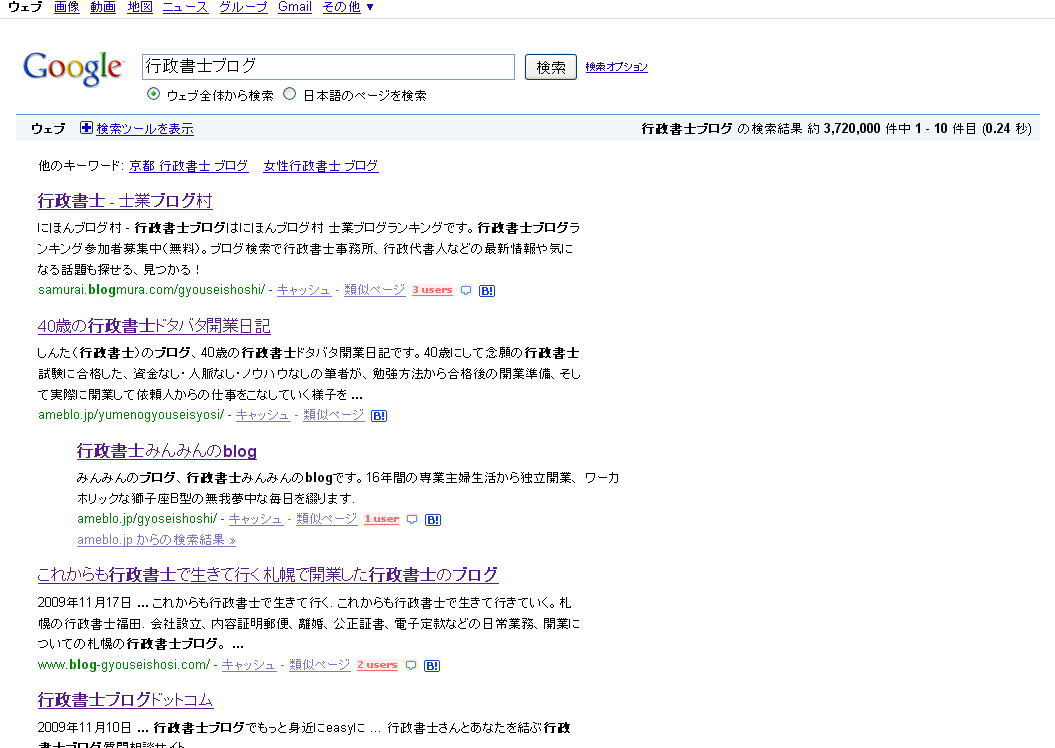Click URL text www.blog-gyouseishosi.com/
This screenshot has width=1055, height=748.
pos(124,665)
